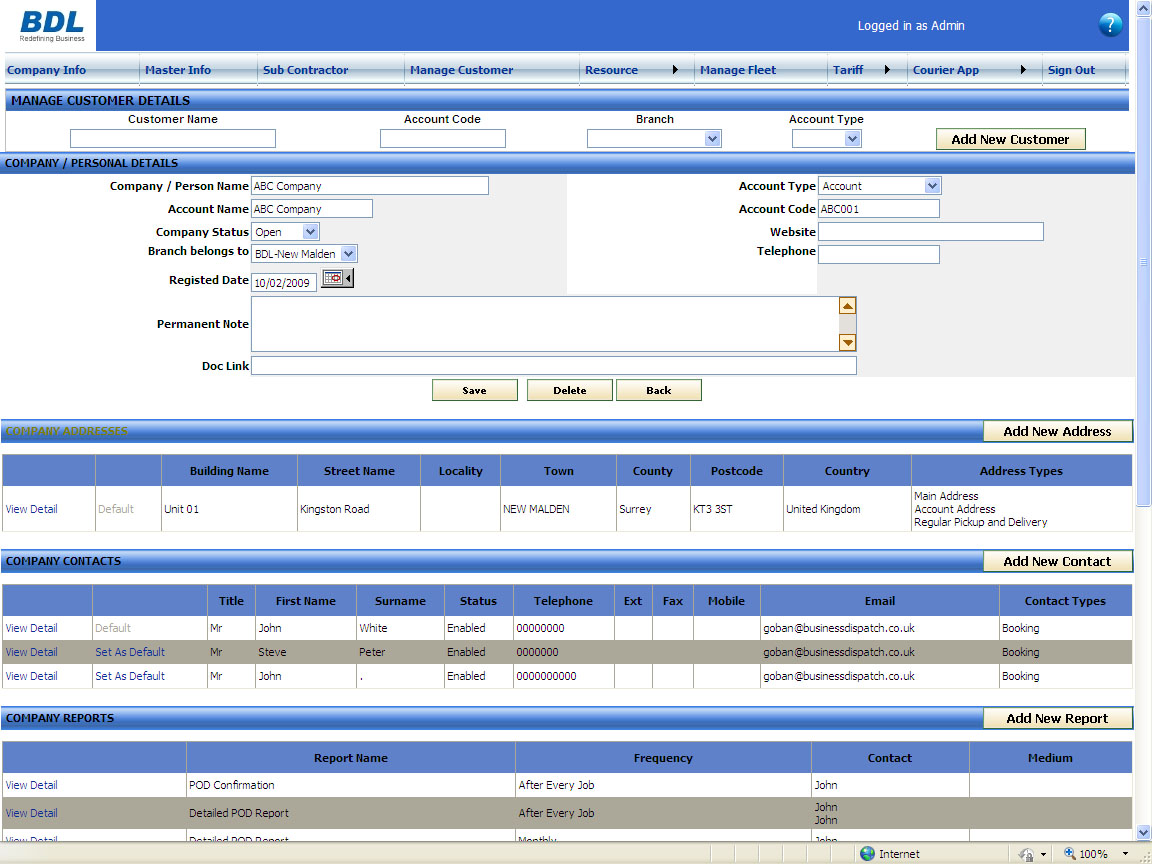The width and height of the screenshot is (1152, 864).
Task: Set contact John with 0000000000 as default
Action: click(130, 676)
